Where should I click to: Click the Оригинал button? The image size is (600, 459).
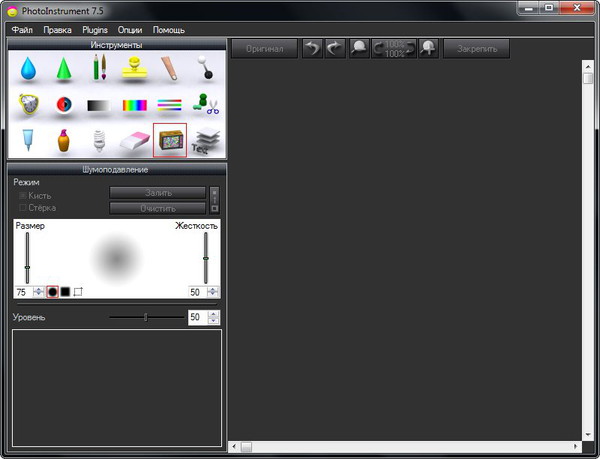(x=264, y=48)
